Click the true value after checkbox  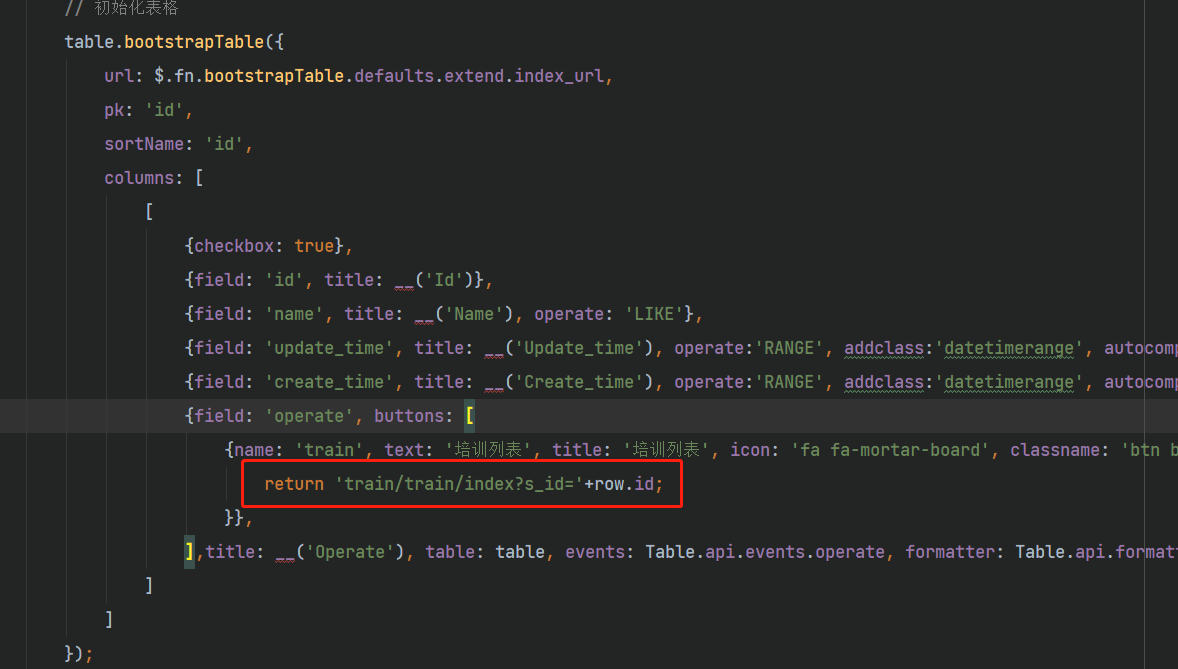tap(314, 246)
